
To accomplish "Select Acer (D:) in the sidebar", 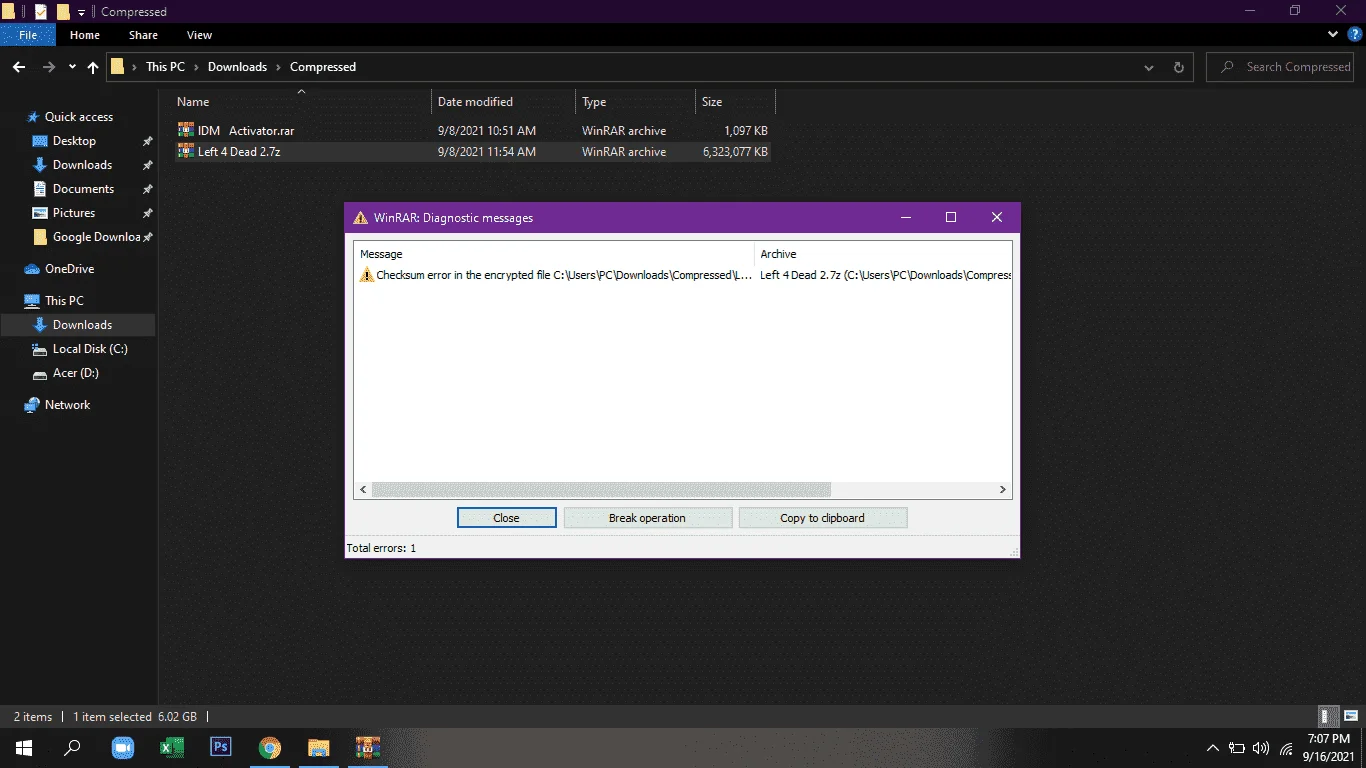I will tap(78, 373).
